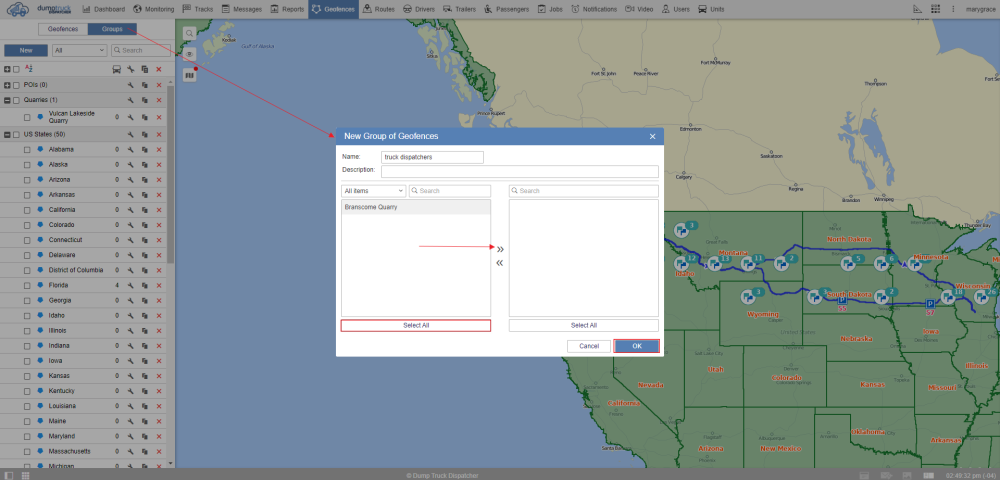Toggle the Quarries group checkbox
Viewport: 1000px width, 480px height.
pyautogui.click(x=16, y=100)
